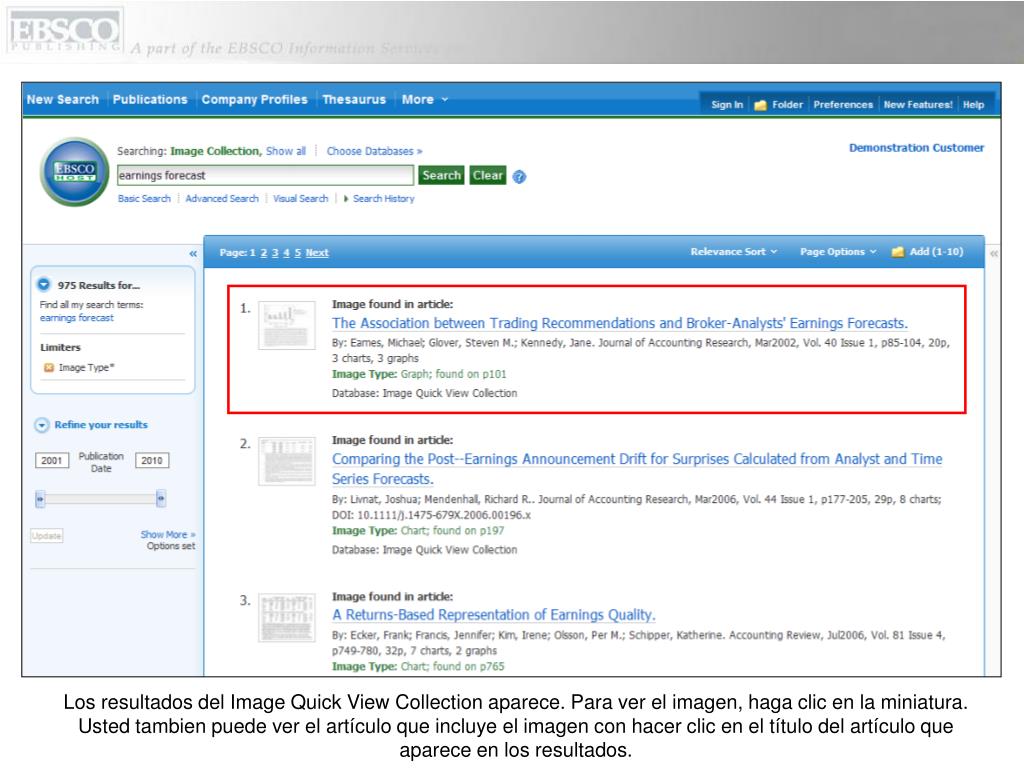
Task: Click Show More under Refine your results
Action: pyautogui.click(x=168, y=534)
